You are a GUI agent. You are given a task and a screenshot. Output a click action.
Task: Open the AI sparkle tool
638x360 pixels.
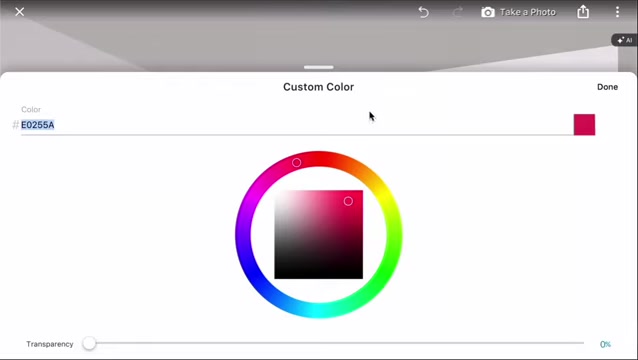coord(625,40)
